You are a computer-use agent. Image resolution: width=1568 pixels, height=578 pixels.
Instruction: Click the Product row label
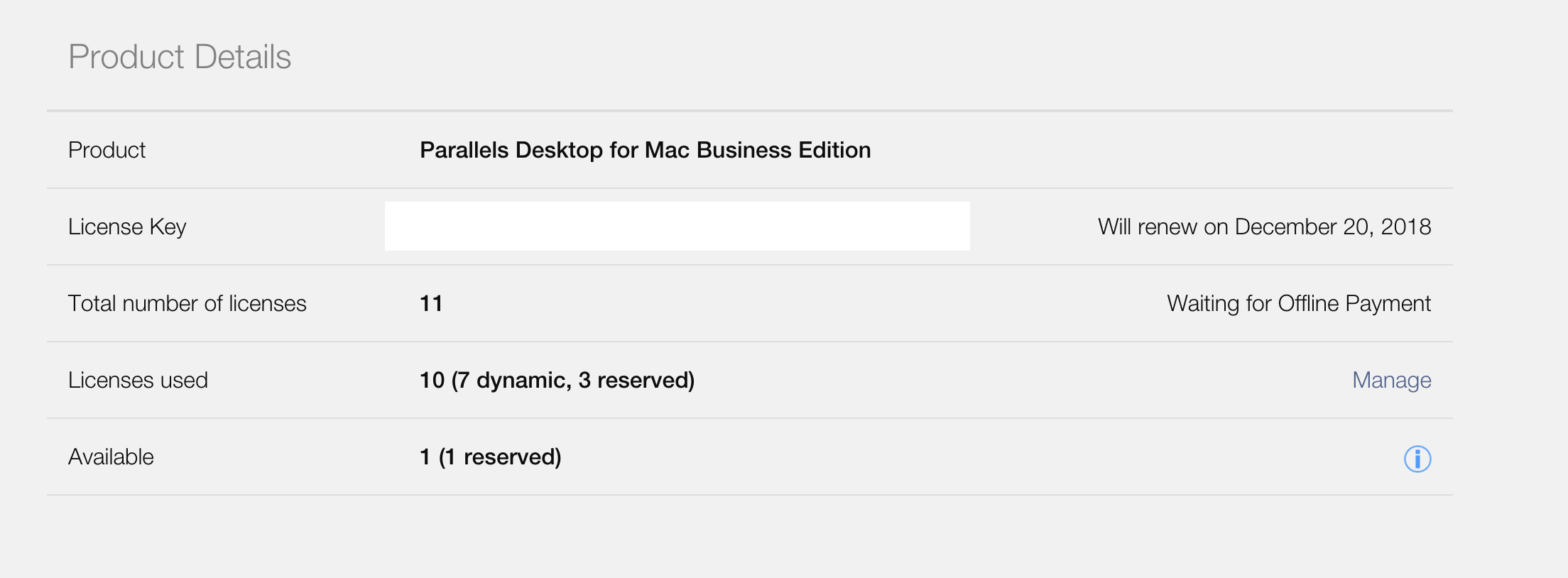(x=107, y=150)
